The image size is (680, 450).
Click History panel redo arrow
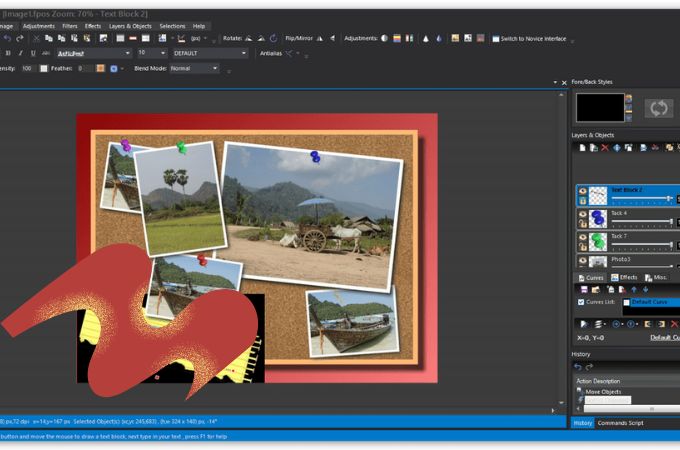(589, 367)
